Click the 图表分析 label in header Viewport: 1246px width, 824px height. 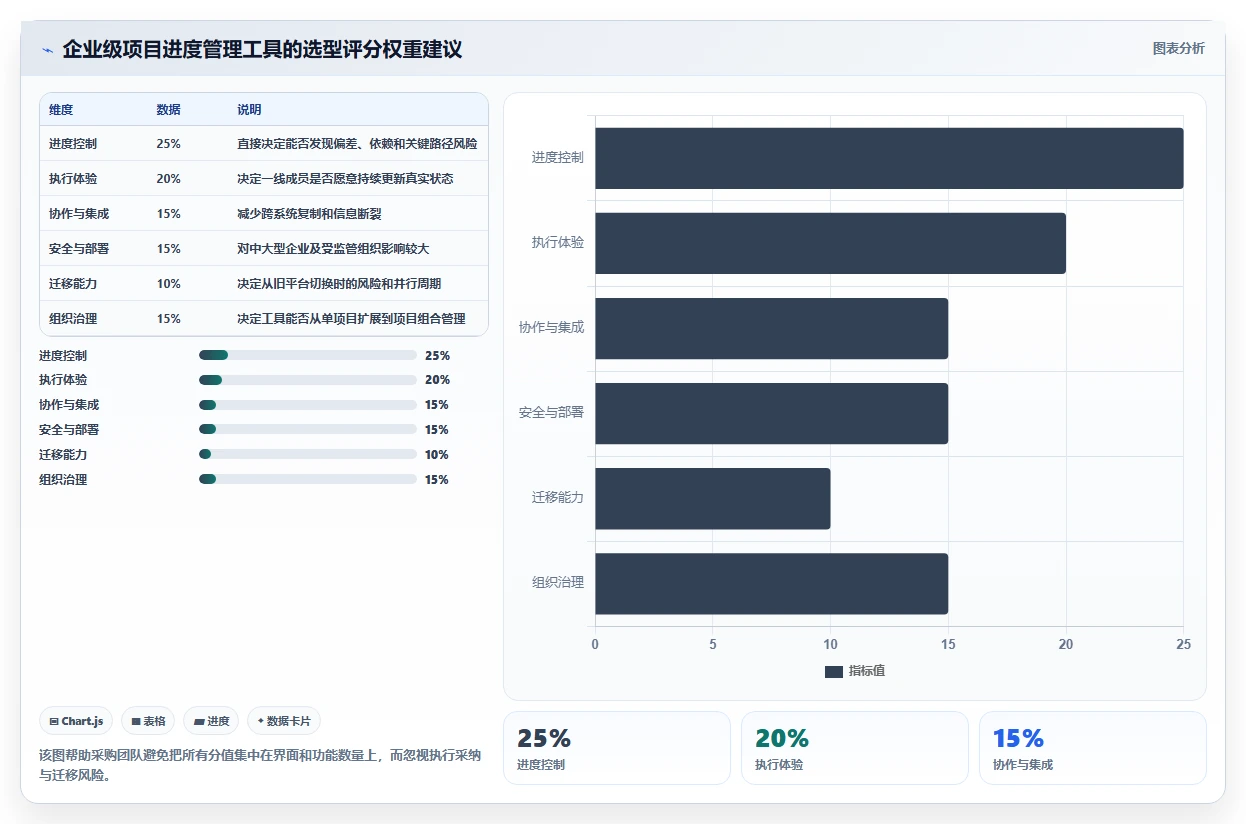pos(1178,48)
